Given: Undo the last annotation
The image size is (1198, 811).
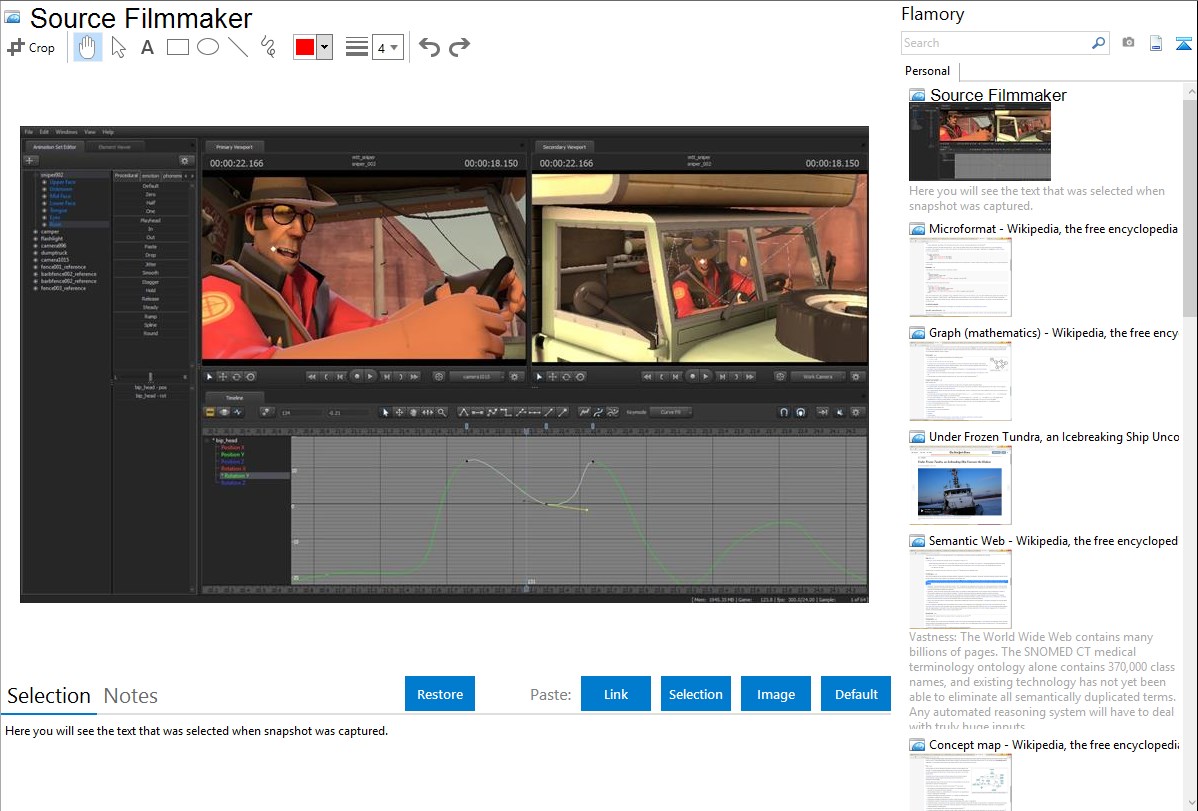Looking at the screenshot, I should pyautogui.click(x=429, y=47).
